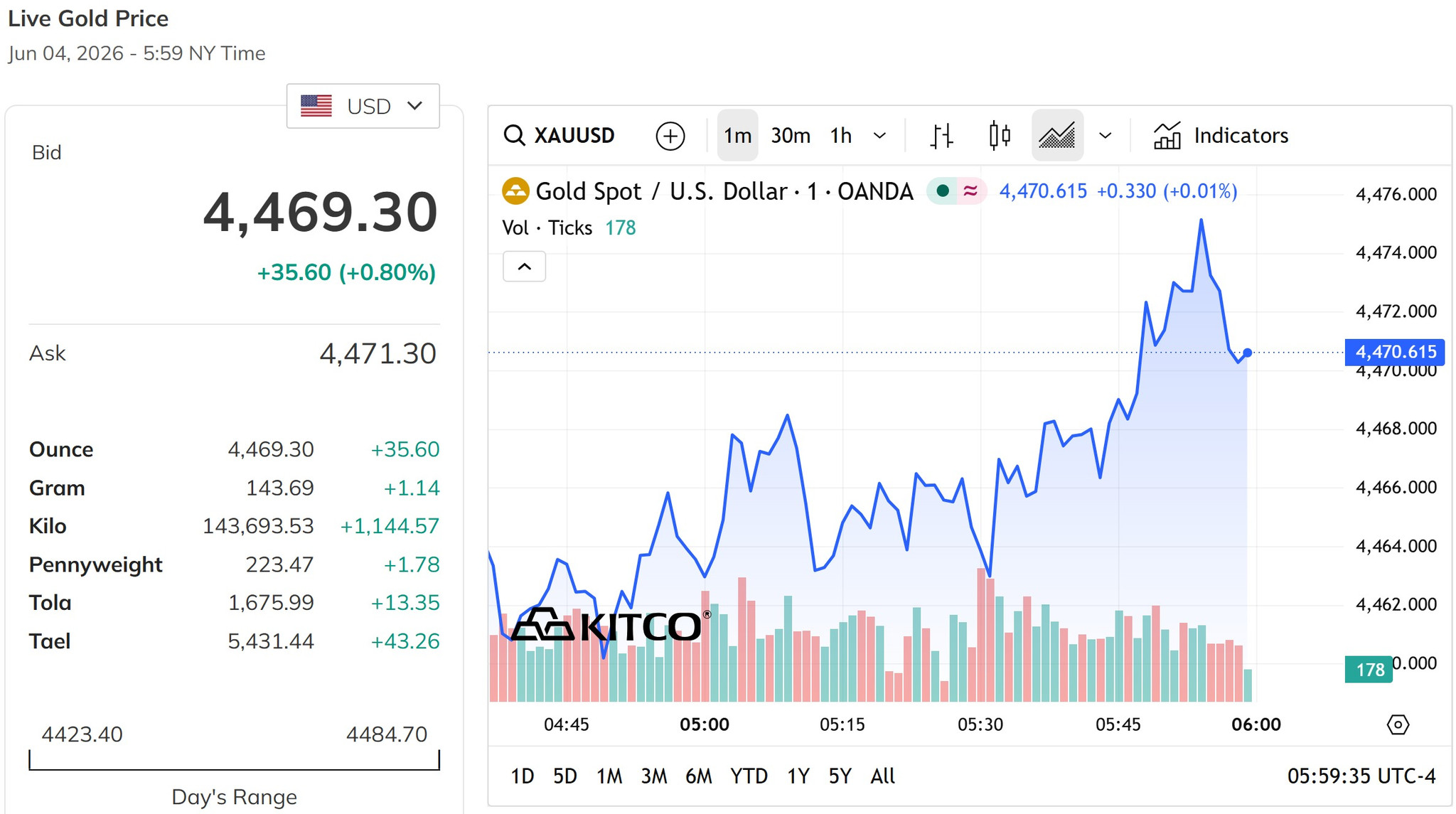Toggle the 1m interval button
This screenshot has width=1456, height=814.
(x=737, y=135)
